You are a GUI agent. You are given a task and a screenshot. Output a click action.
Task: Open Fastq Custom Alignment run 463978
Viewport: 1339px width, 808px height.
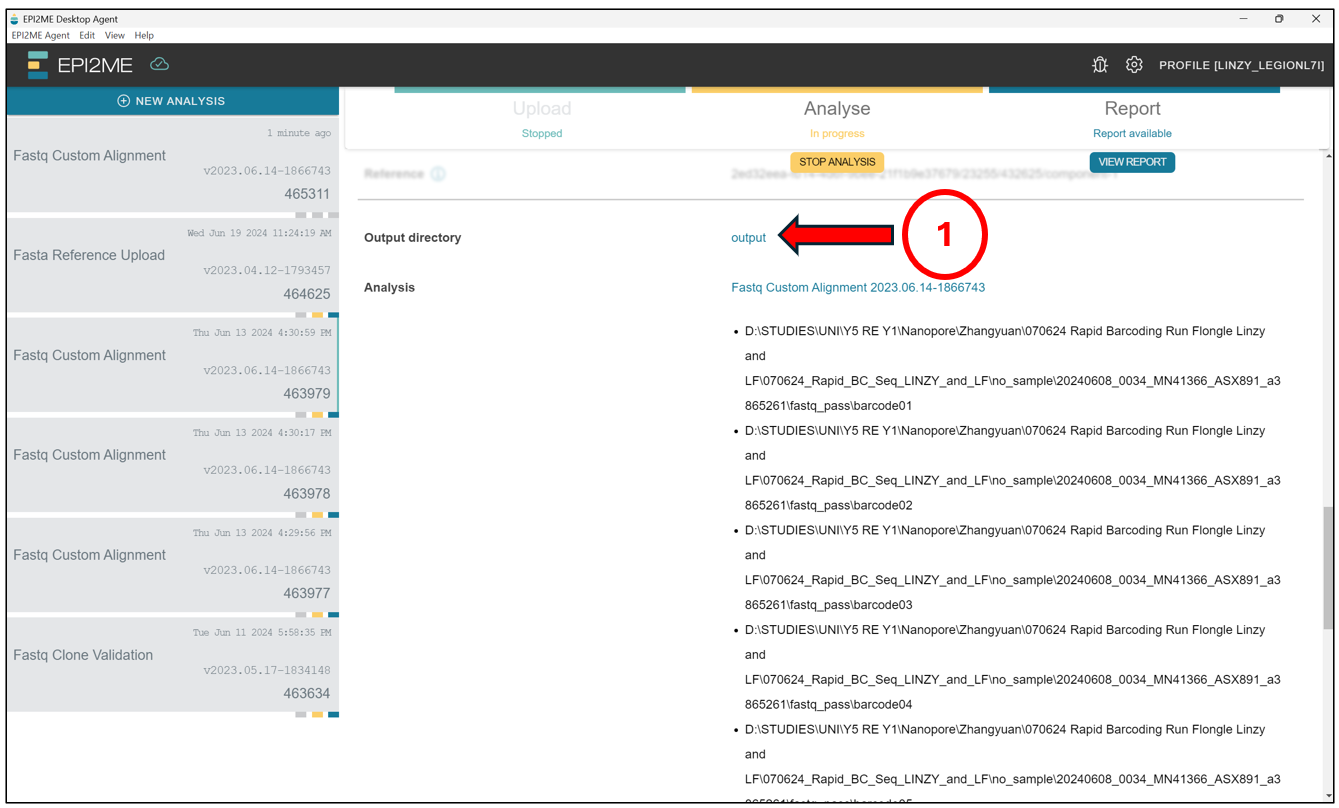coord(172,464)
